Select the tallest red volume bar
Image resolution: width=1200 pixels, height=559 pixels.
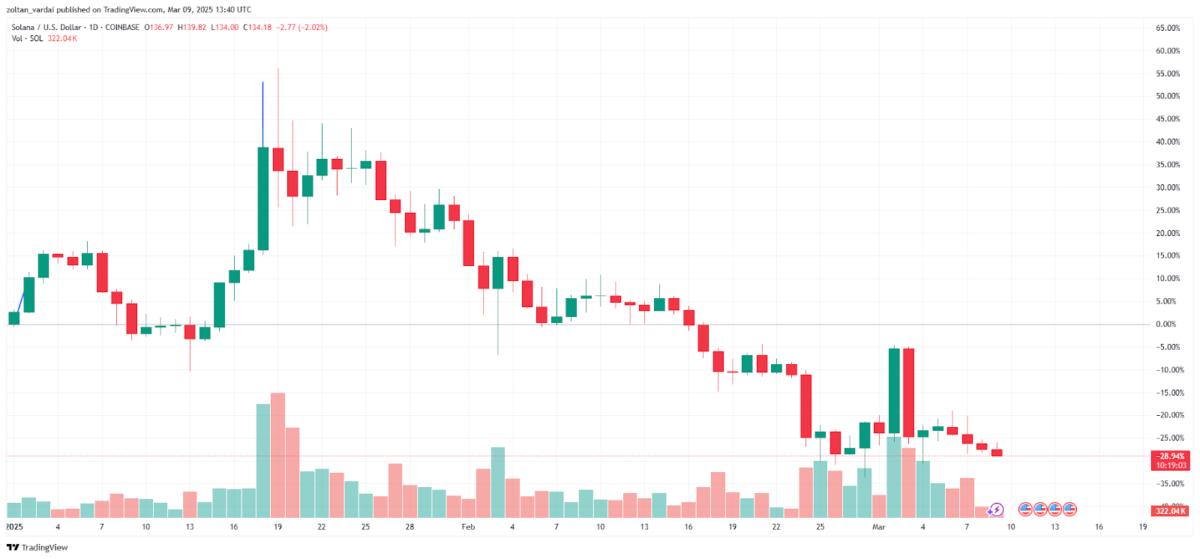coord(278,455)
